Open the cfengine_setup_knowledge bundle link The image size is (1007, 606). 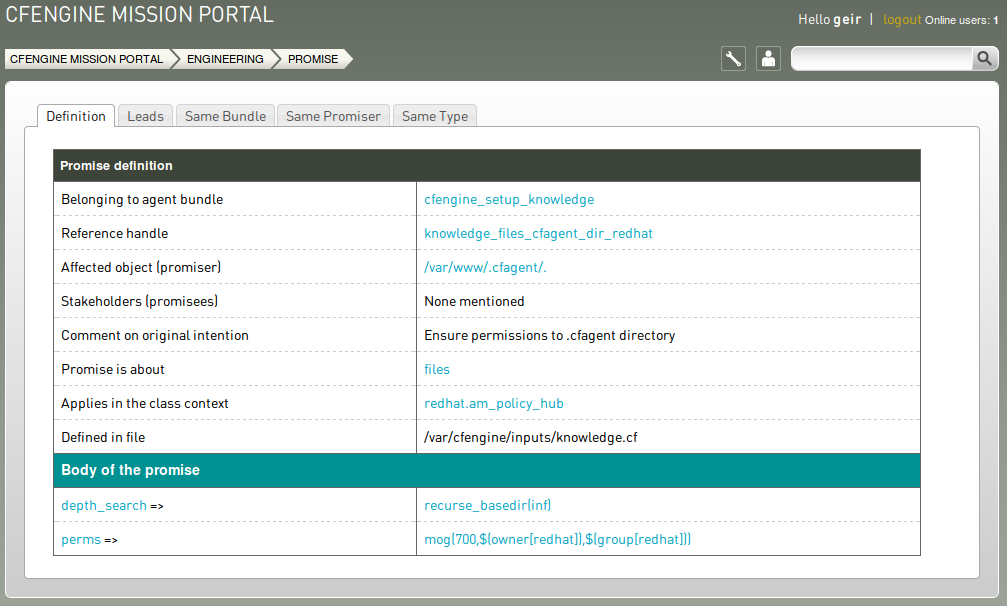[x=509, y=200]
